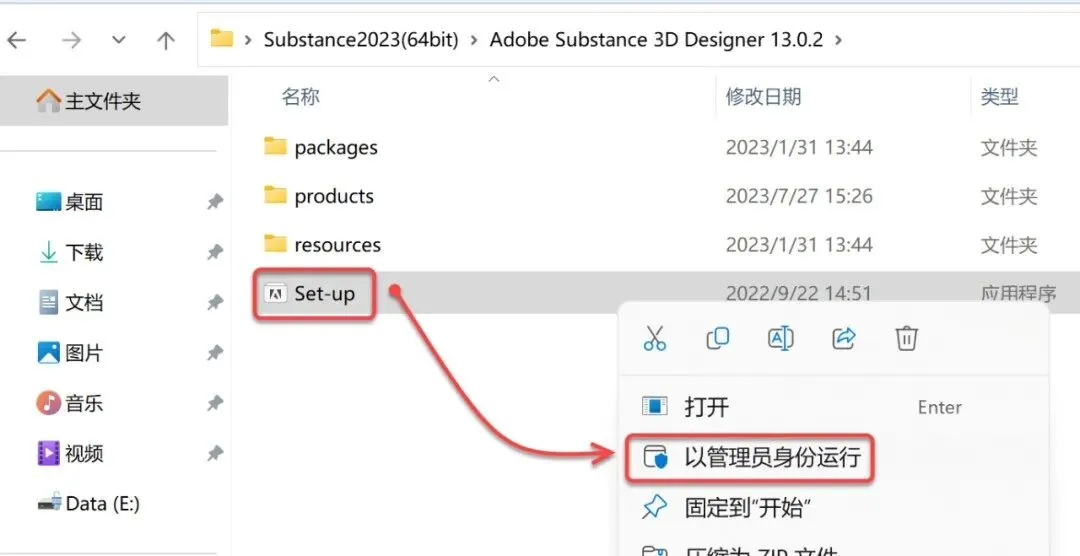This screenshot has width=1080, height=556.
Task: Expand chevron after Substance2023(64bit) breadcrumb
Action: [x=474, y=40]
